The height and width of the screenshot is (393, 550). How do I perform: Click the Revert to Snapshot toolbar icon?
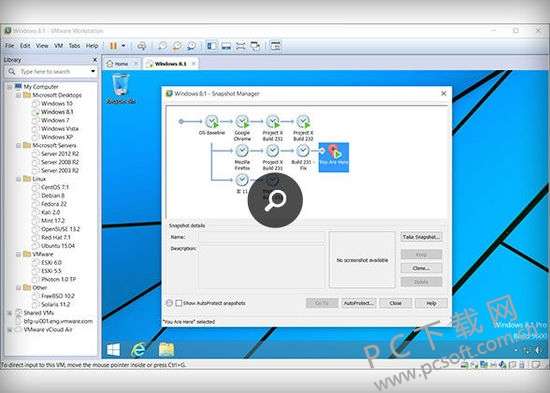point(177,46)
